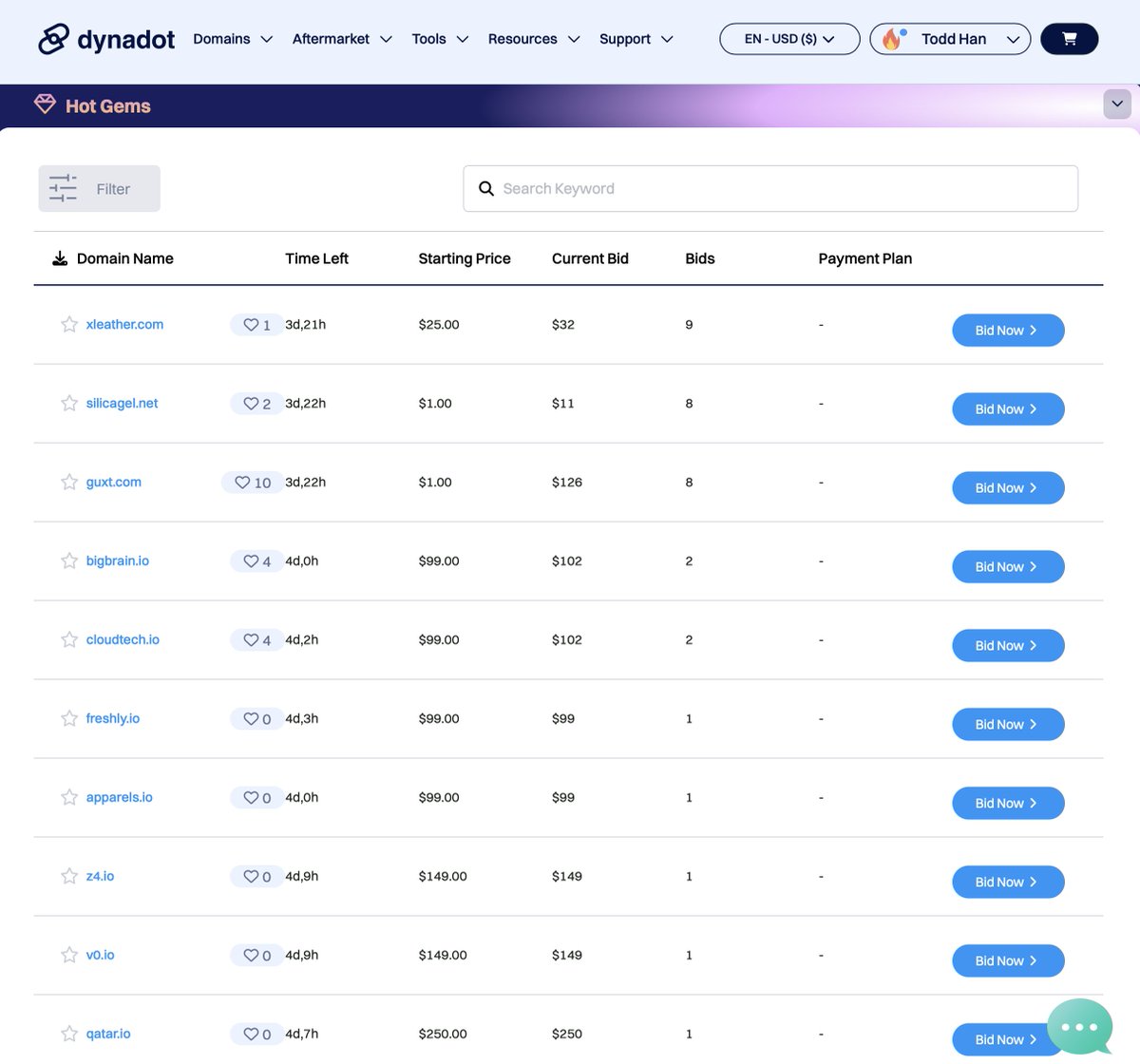
Task: Open the guxt.com domain link
Action: [x=113, y=482]
